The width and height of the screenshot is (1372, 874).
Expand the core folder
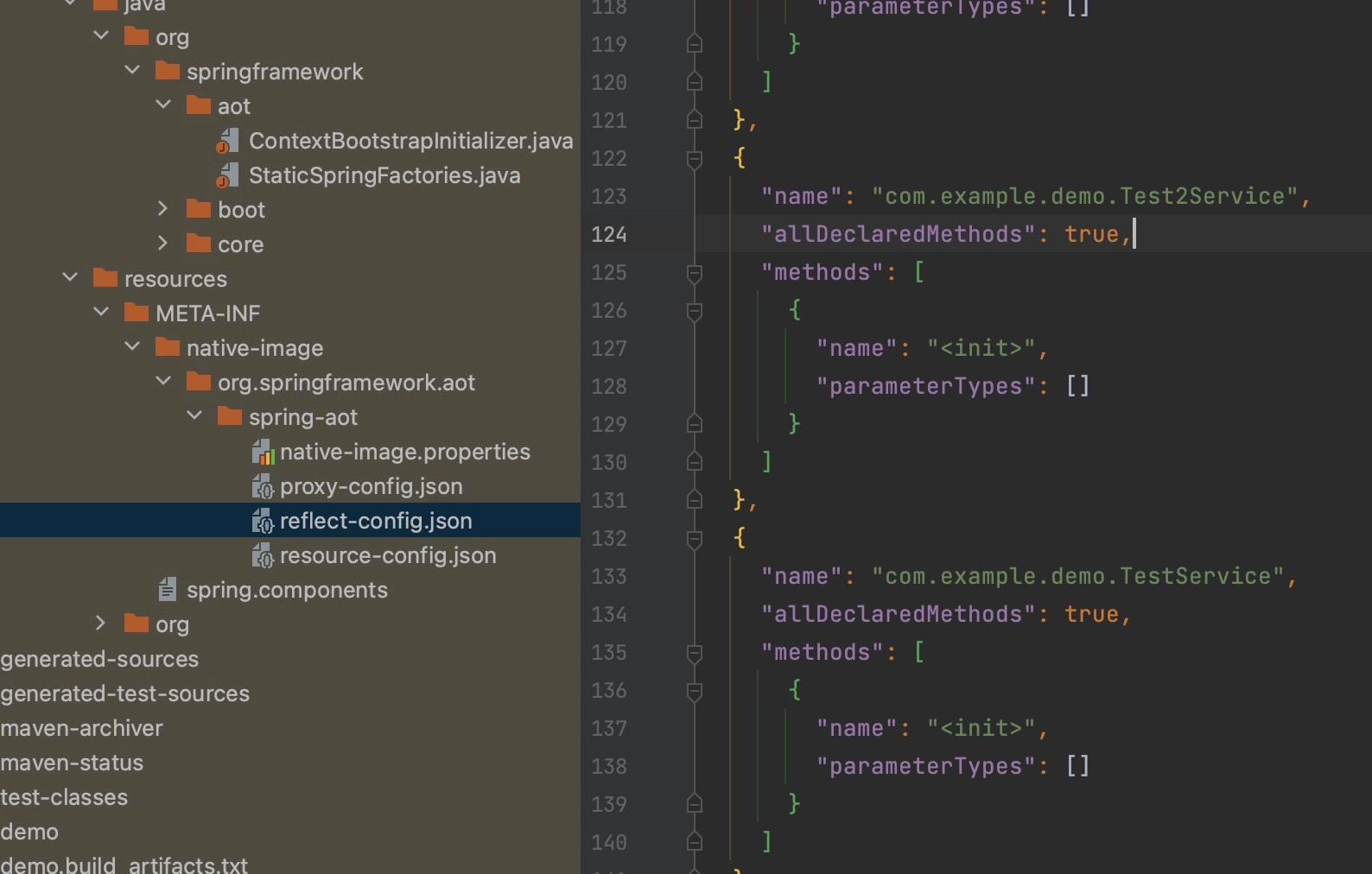tap(162, 243)
